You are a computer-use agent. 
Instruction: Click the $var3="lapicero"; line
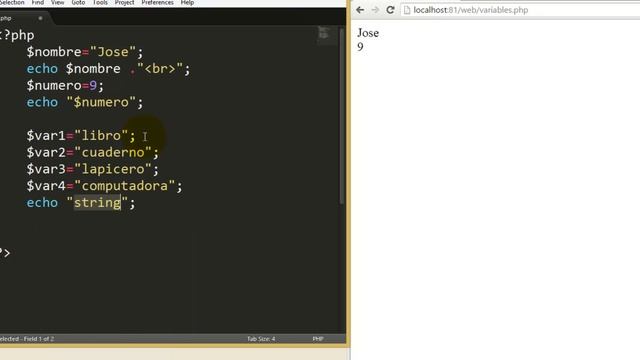click(x=93, y=169)
